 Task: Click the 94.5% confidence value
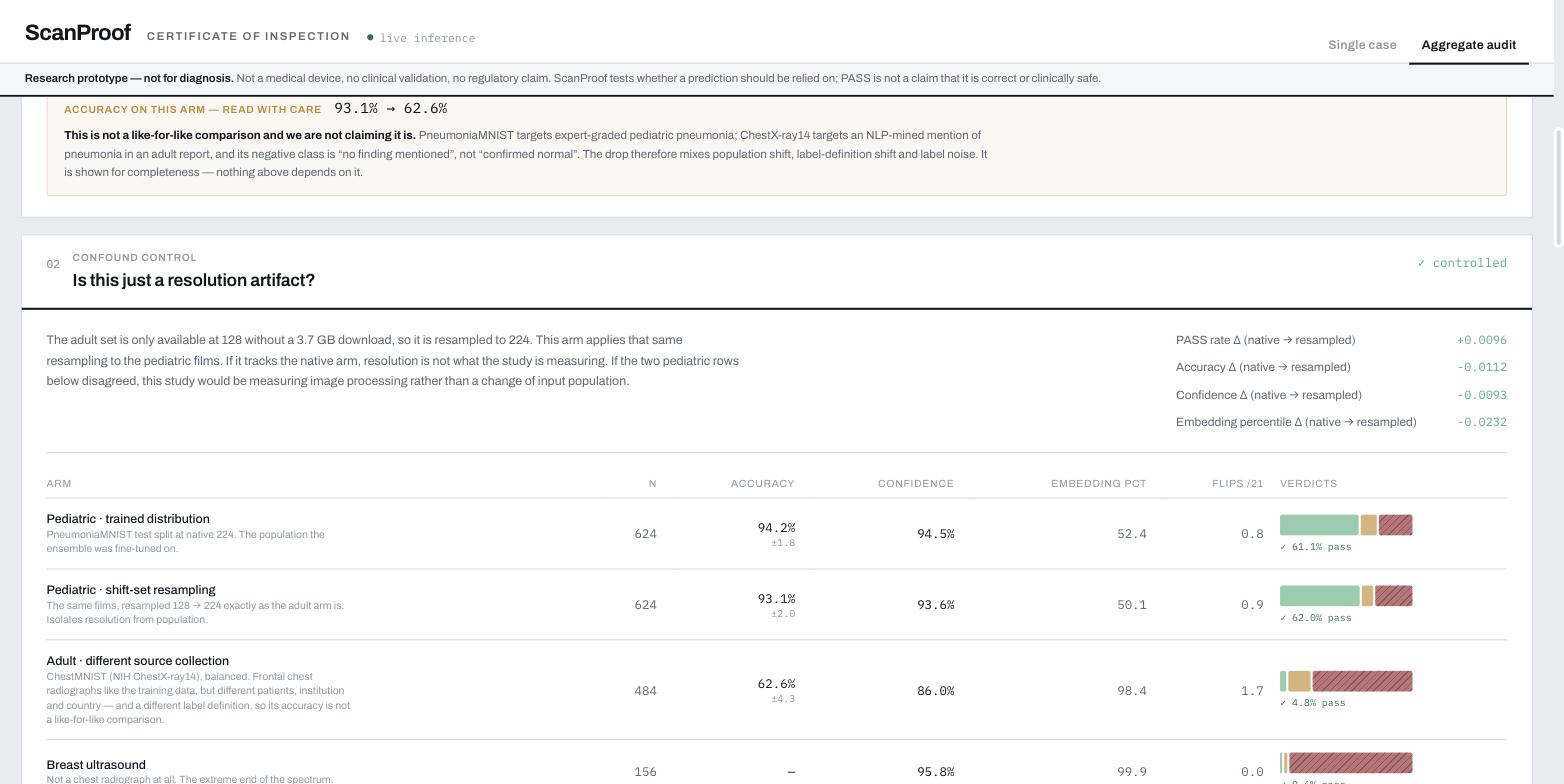935,534
